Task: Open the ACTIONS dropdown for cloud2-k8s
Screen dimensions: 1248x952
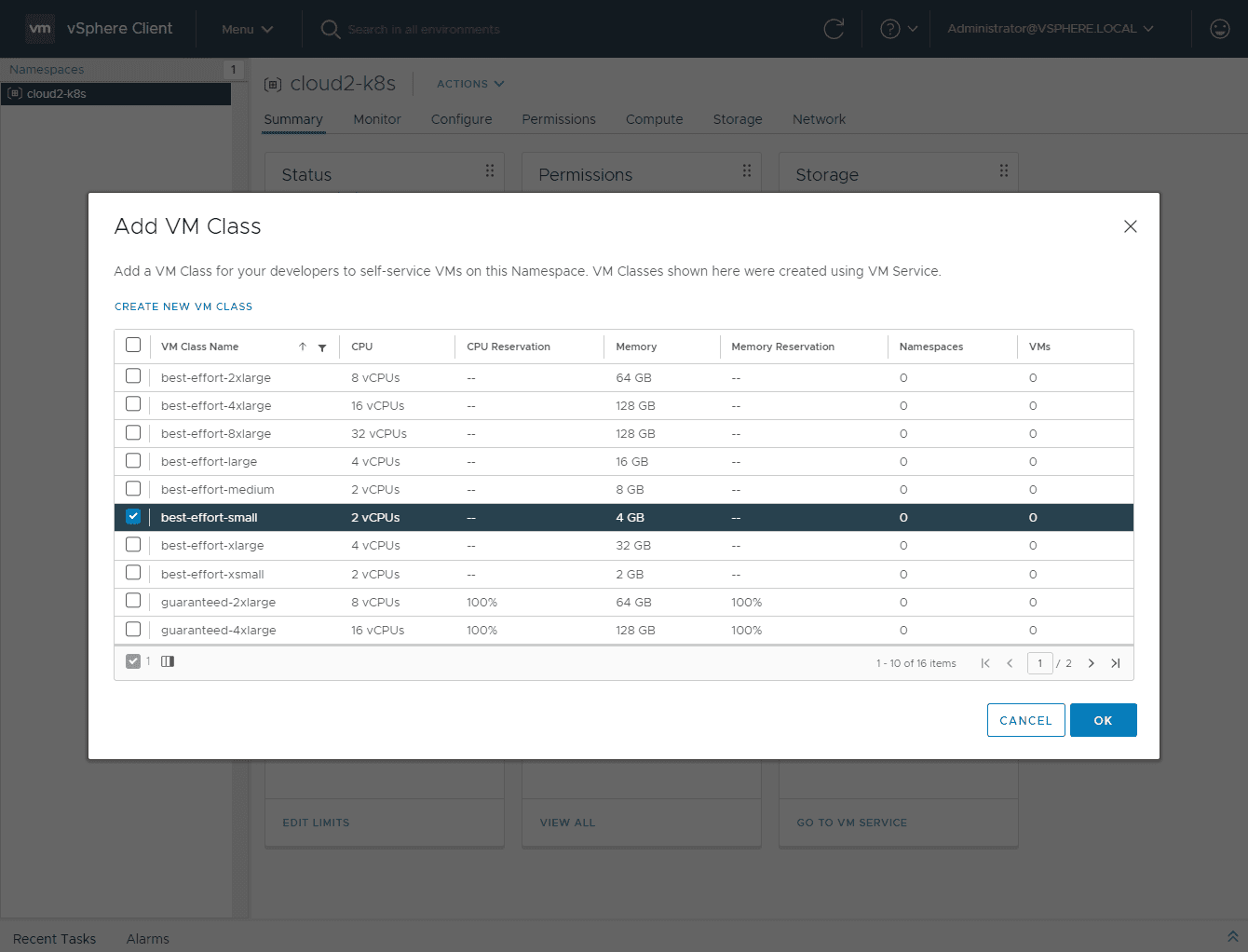Action: click(470, 84)
